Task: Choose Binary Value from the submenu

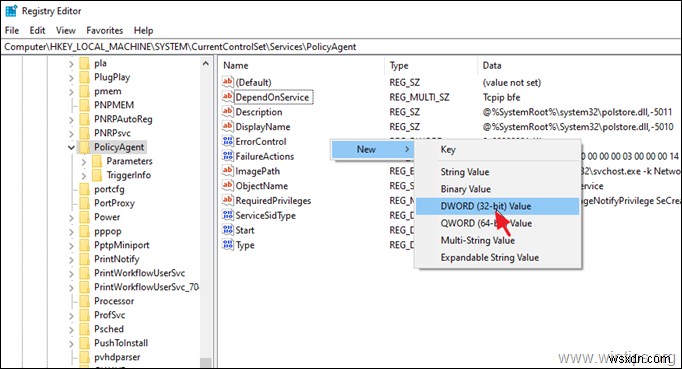Action: 498,189
